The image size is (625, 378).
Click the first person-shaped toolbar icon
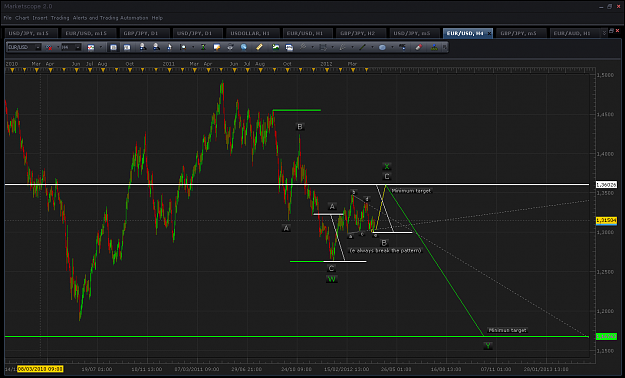(x=143, y=47)
